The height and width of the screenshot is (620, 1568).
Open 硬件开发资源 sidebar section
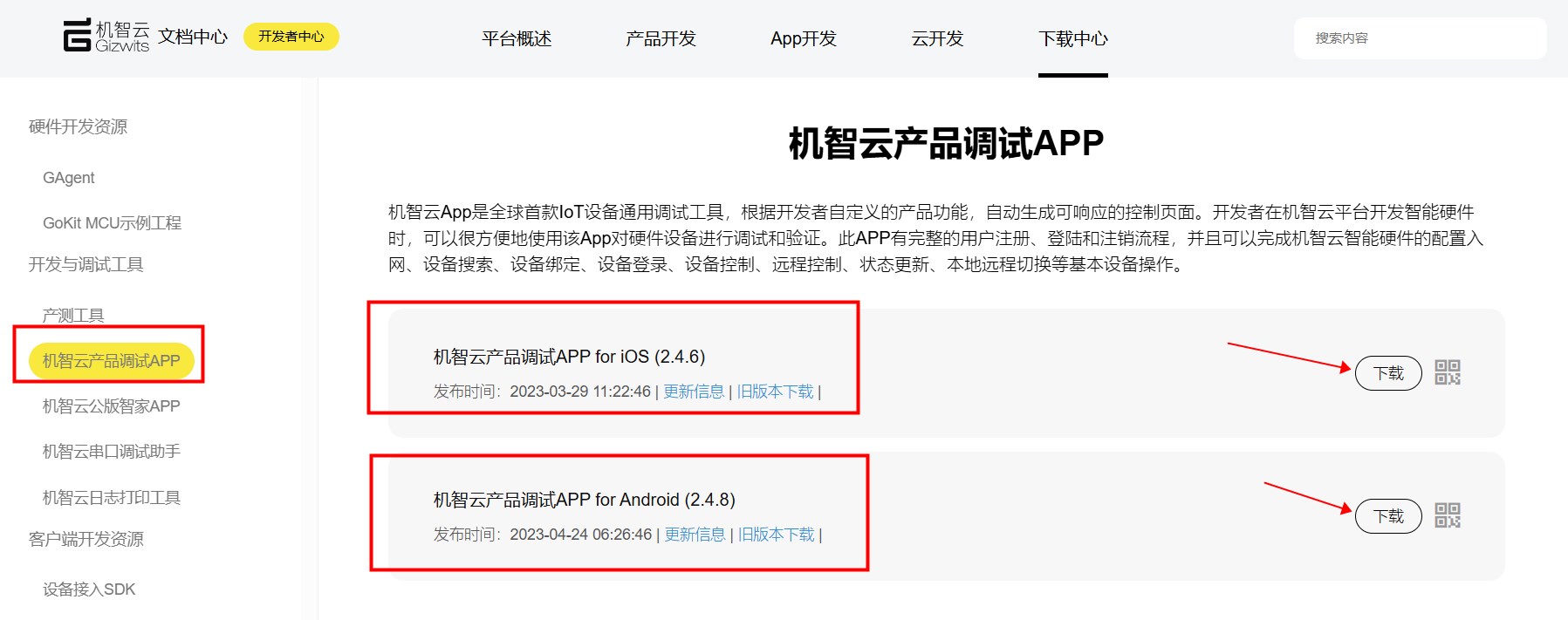point(78,126)
